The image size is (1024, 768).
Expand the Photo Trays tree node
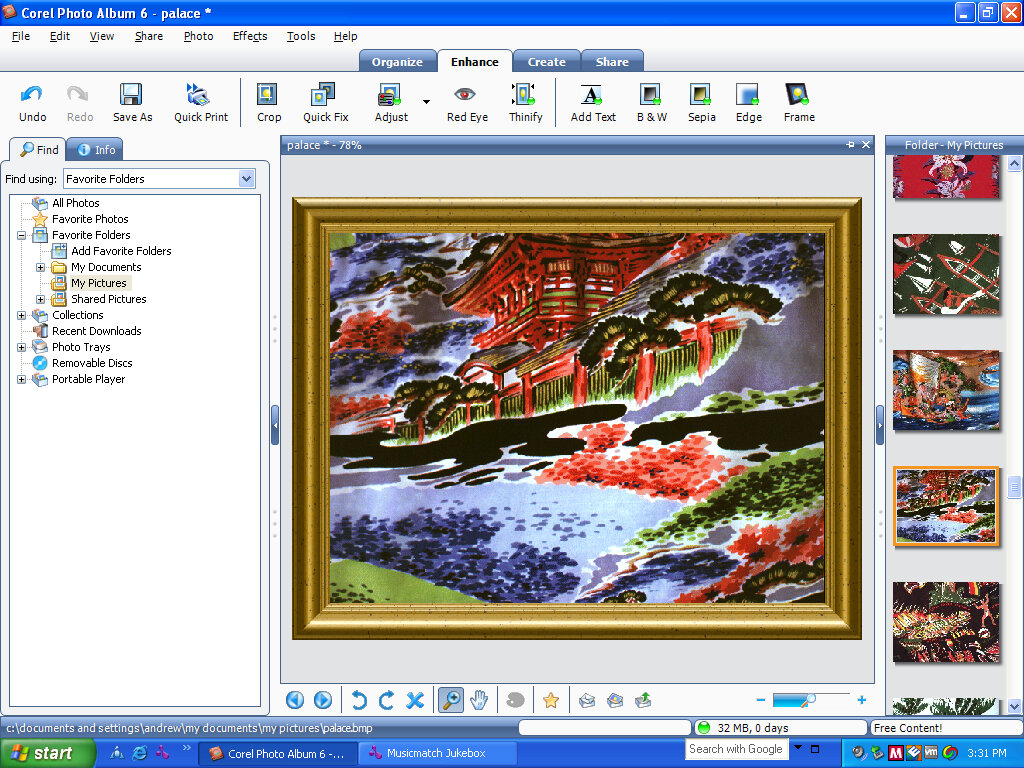point(22,347)
